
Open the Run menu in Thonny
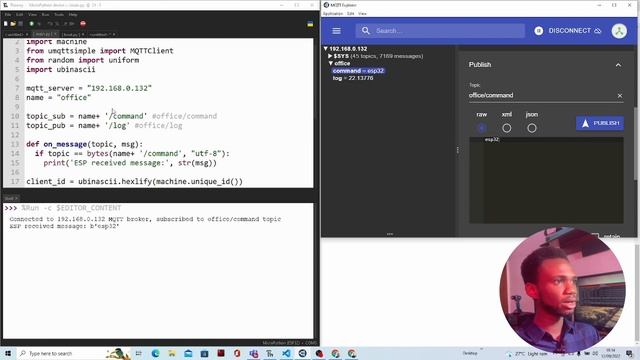point(45,15)
